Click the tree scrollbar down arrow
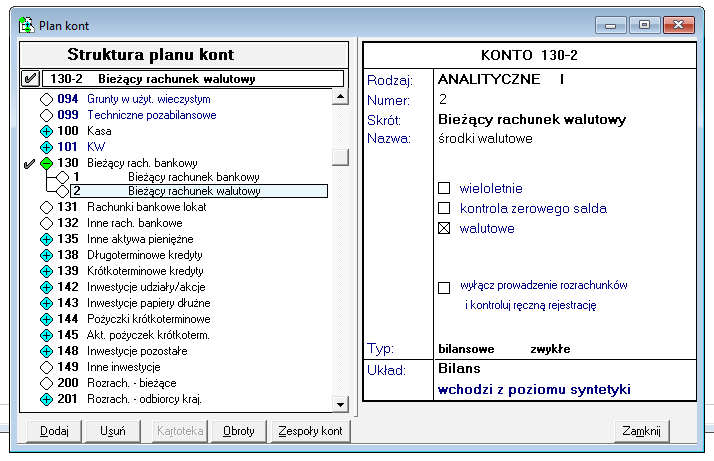Image resolution: width=714 pixels, height=461 pixels. point(340,404)
